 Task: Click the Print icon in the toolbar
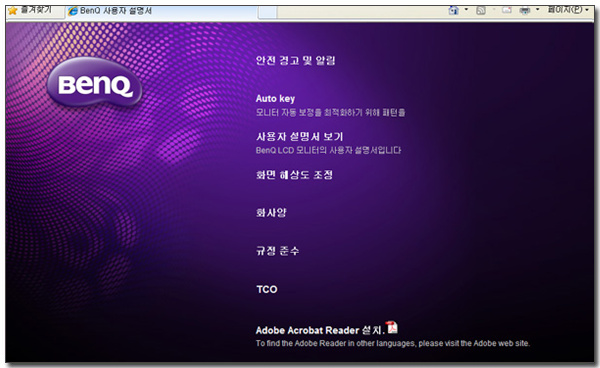525,10
